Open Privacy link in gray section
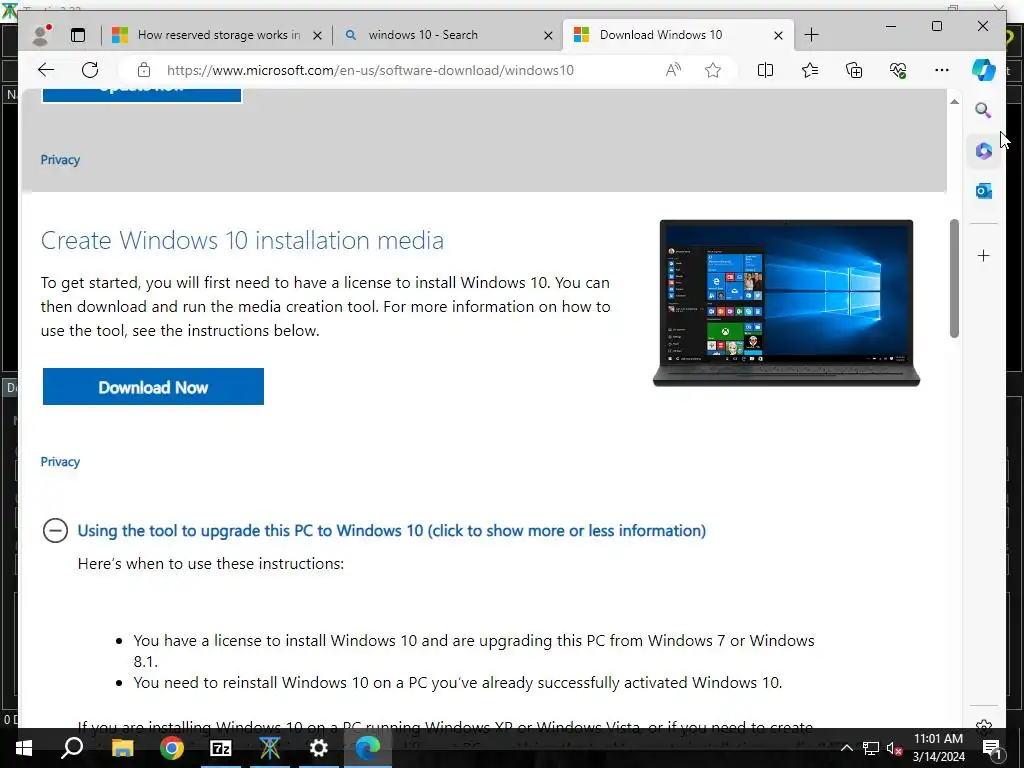The image size is (1024, 768). point(60,159)
